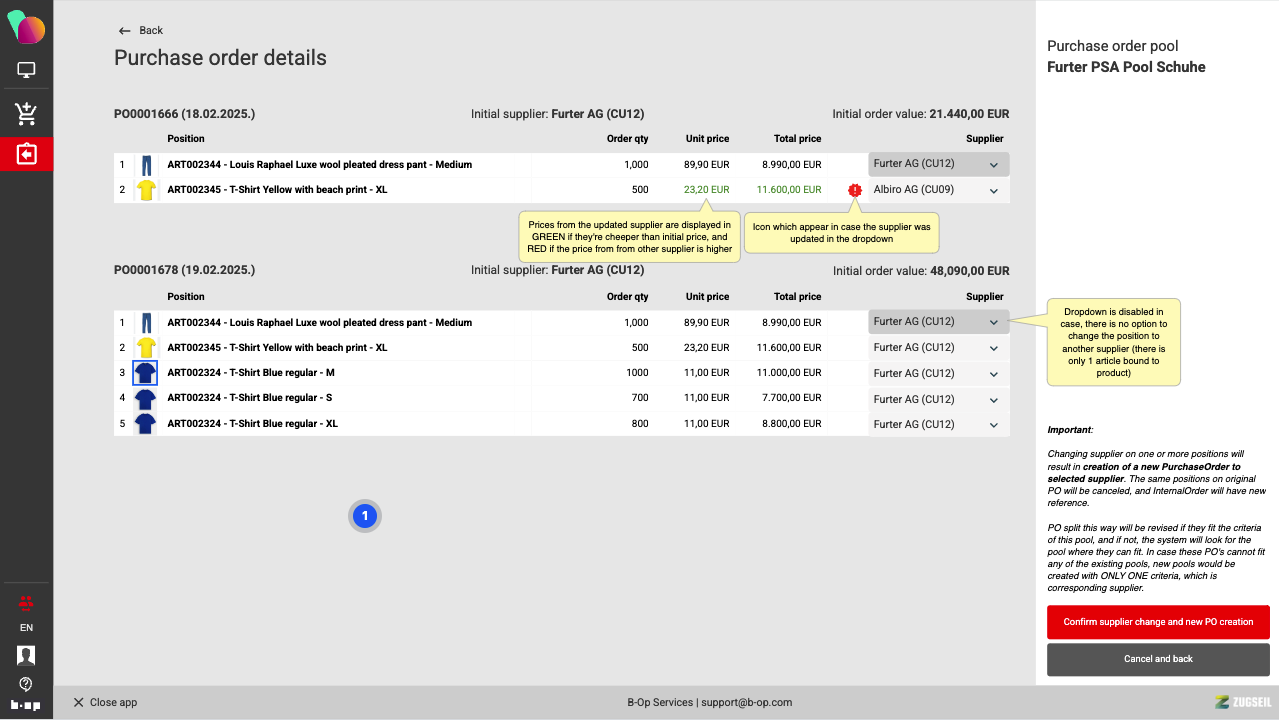
Task: Select the blue T-Shirt M thumbnail
Action: 146,373
